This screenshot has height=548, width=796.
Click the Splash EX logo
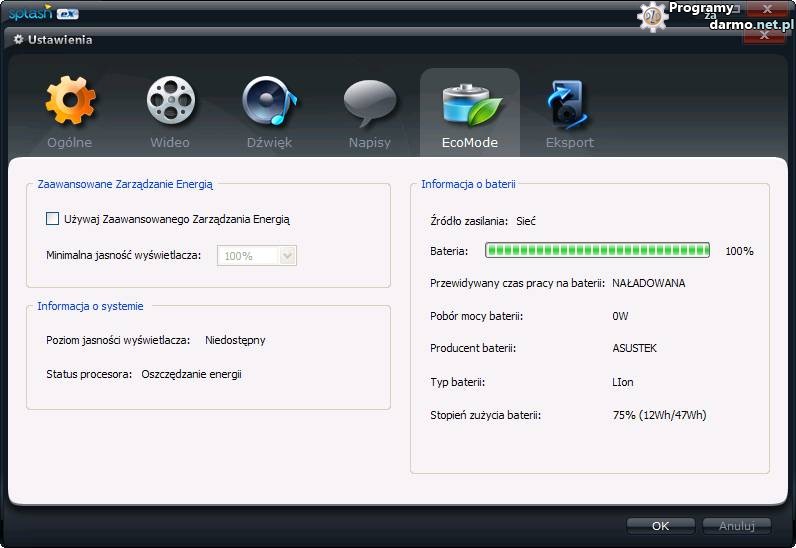[40, 13]
